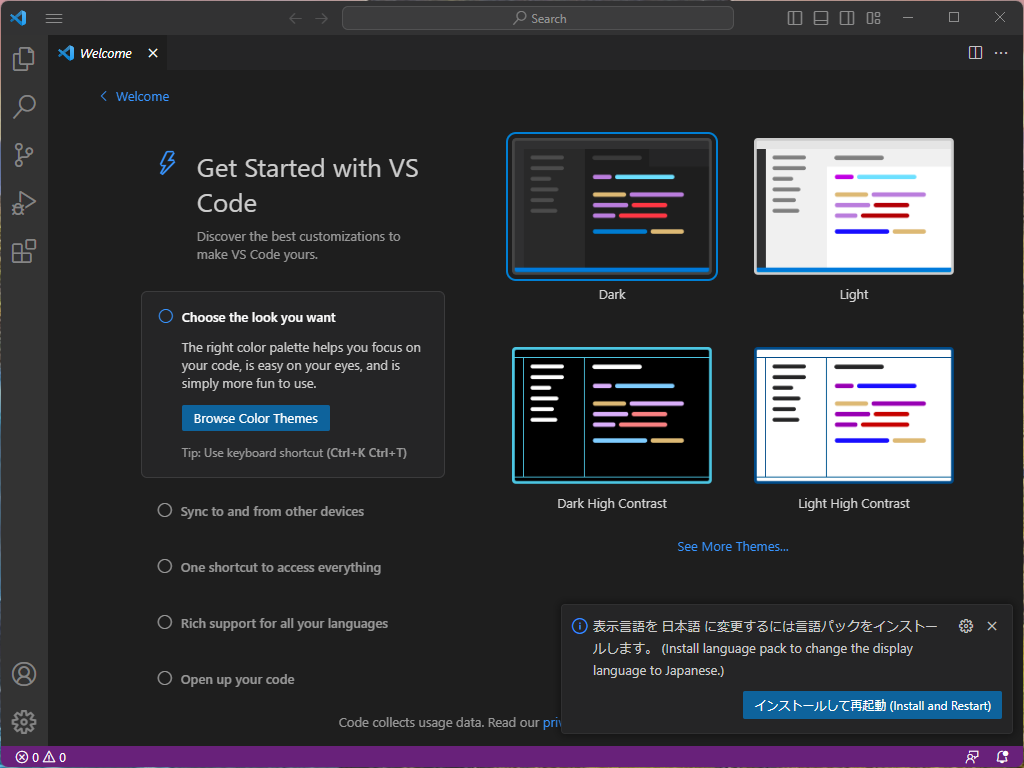Open the Manage gear icon
Image resolution: width=1024 pixels, height=768 pixels.
[x=23, y=722]
